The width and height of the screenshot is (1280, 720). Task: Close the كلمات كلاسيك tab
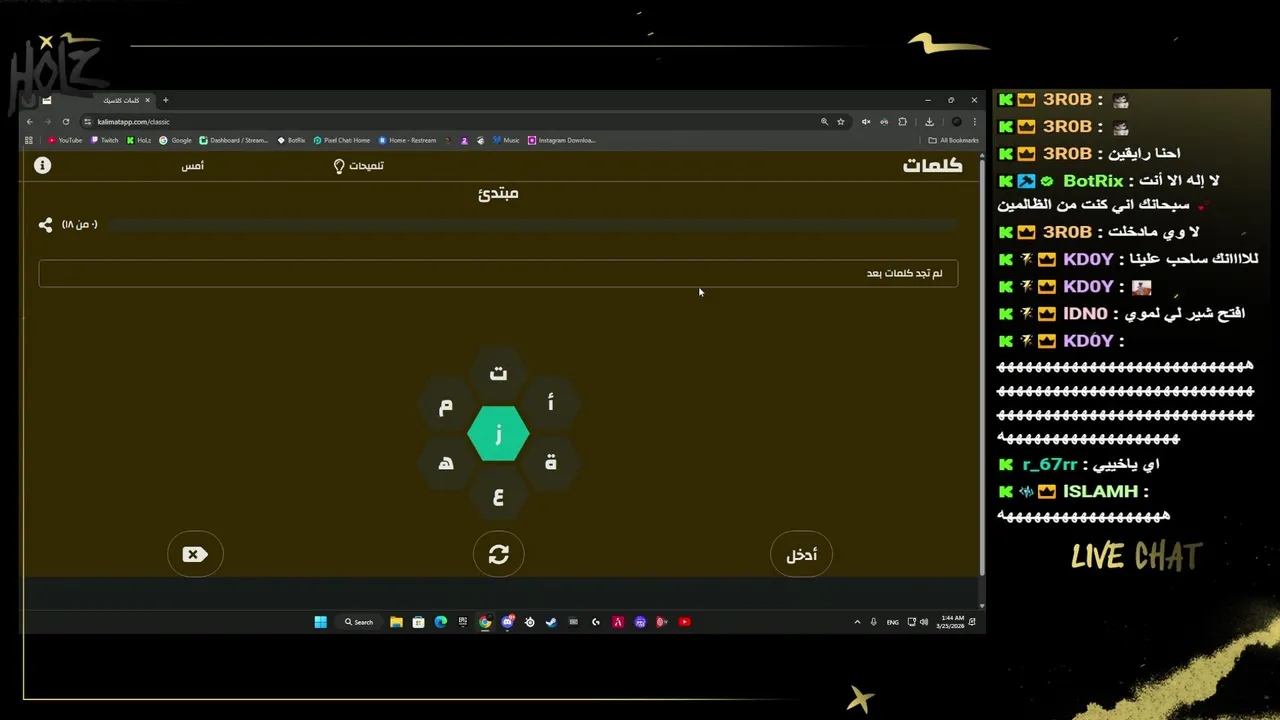(148, 100)
